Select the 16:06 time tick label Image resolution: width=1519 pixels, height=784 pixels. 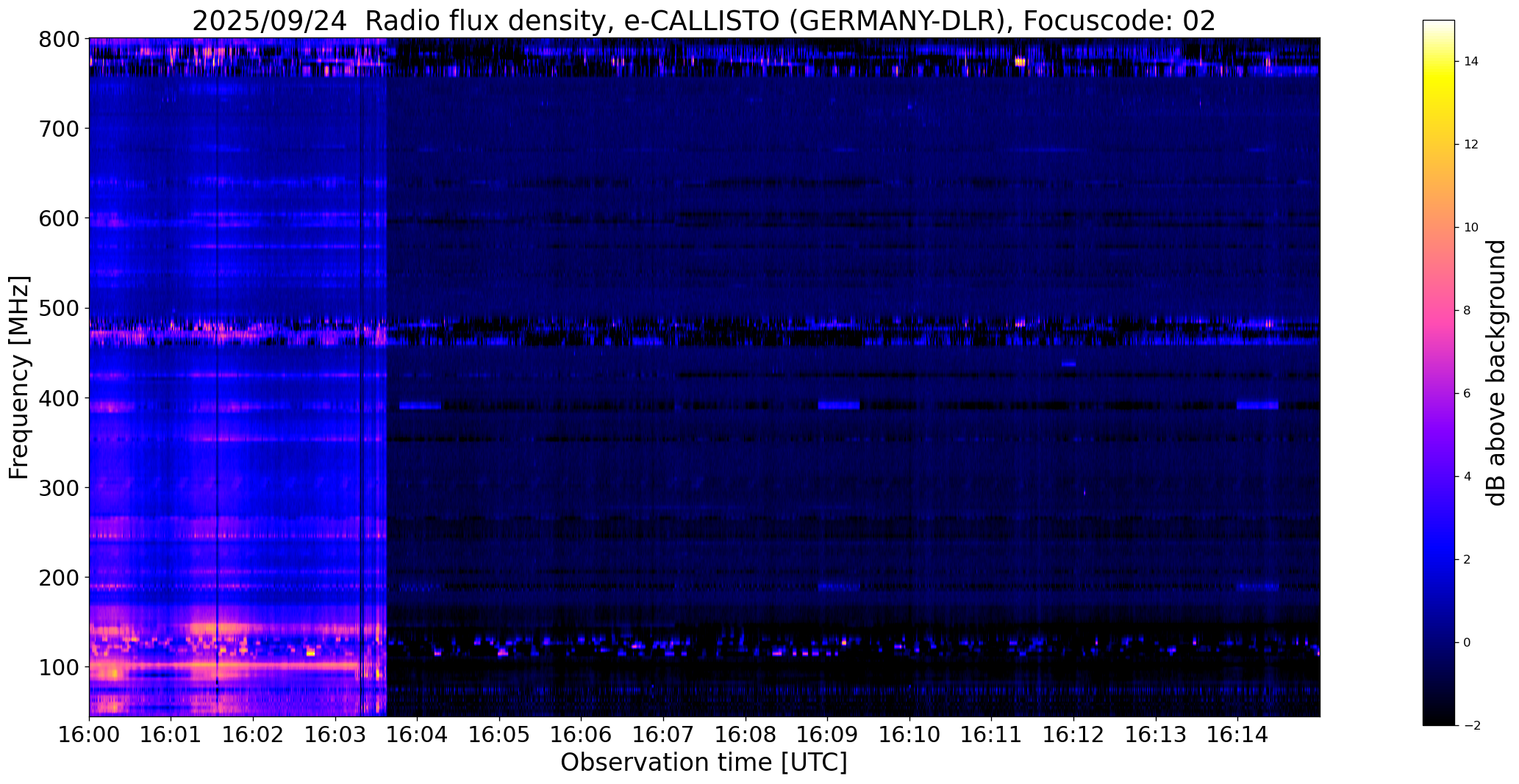coord(582,735)
